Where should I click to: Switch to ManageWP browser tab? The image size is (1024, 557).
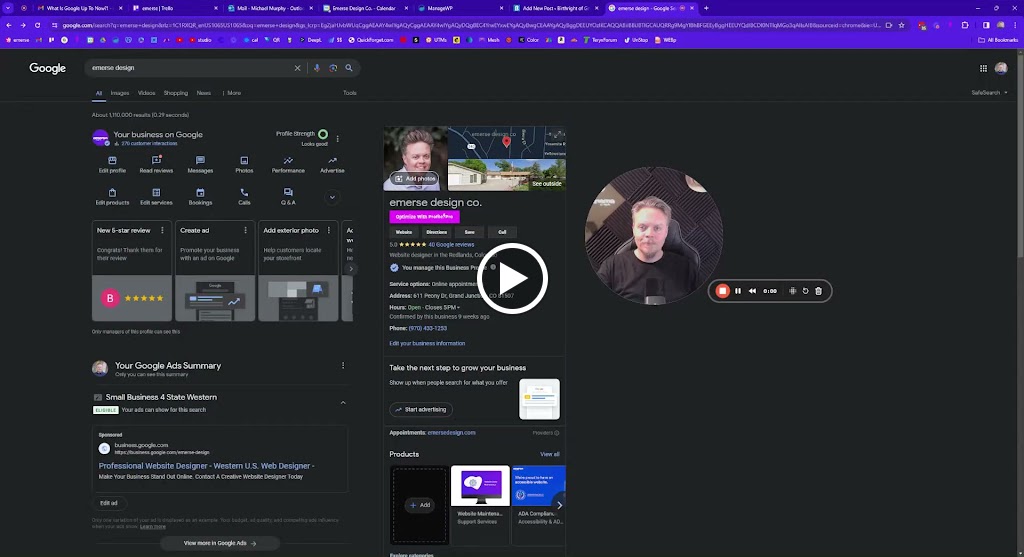(x=461, y=8)
